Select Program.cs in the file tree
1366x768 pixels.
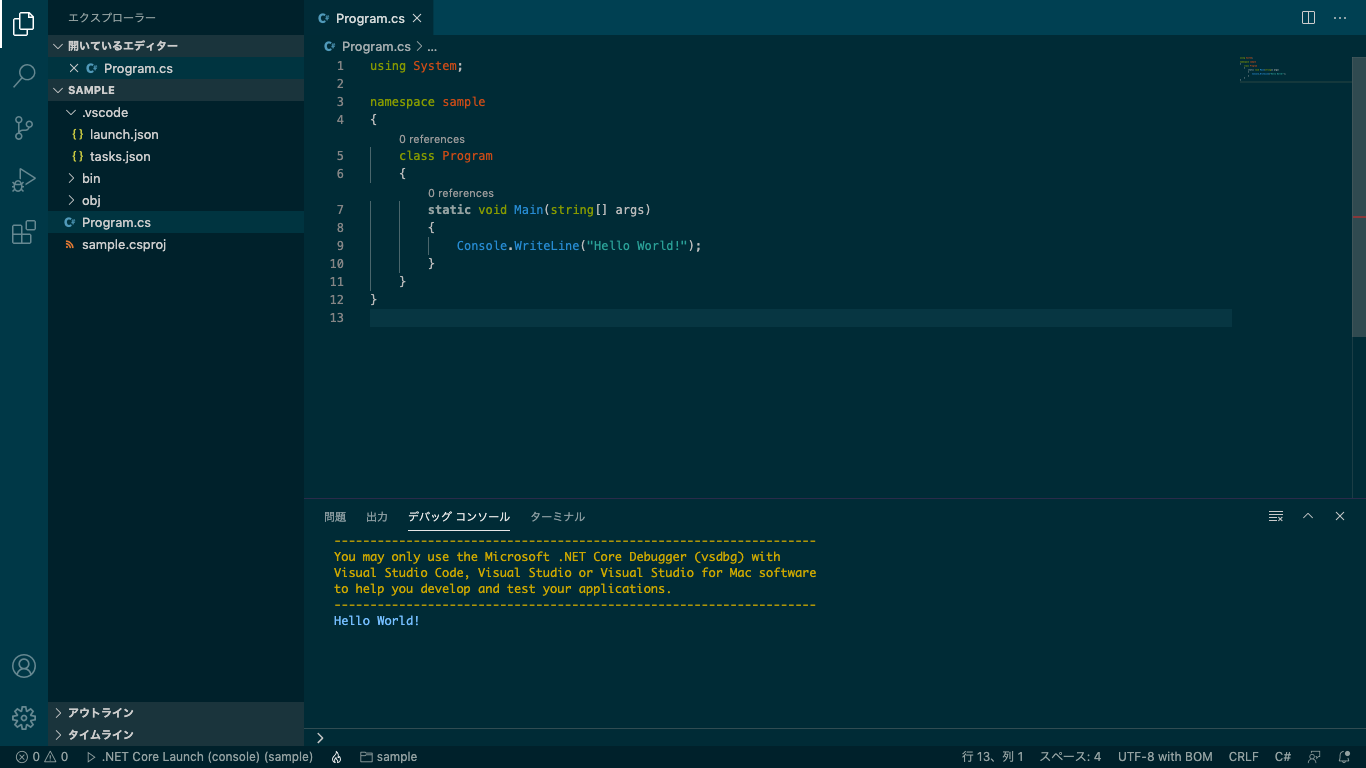tap(176, 222)
